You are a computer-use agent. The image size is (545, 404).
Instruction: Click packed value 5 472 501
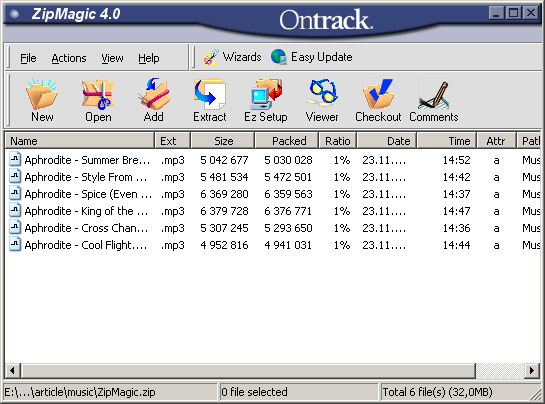pos(288,177)
